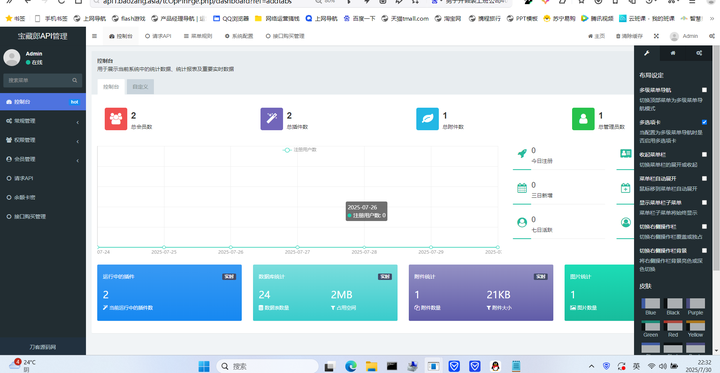Click the blue leaf attachments icon
Viewport: 720px width, 373px height.
(x=428, y=119)
